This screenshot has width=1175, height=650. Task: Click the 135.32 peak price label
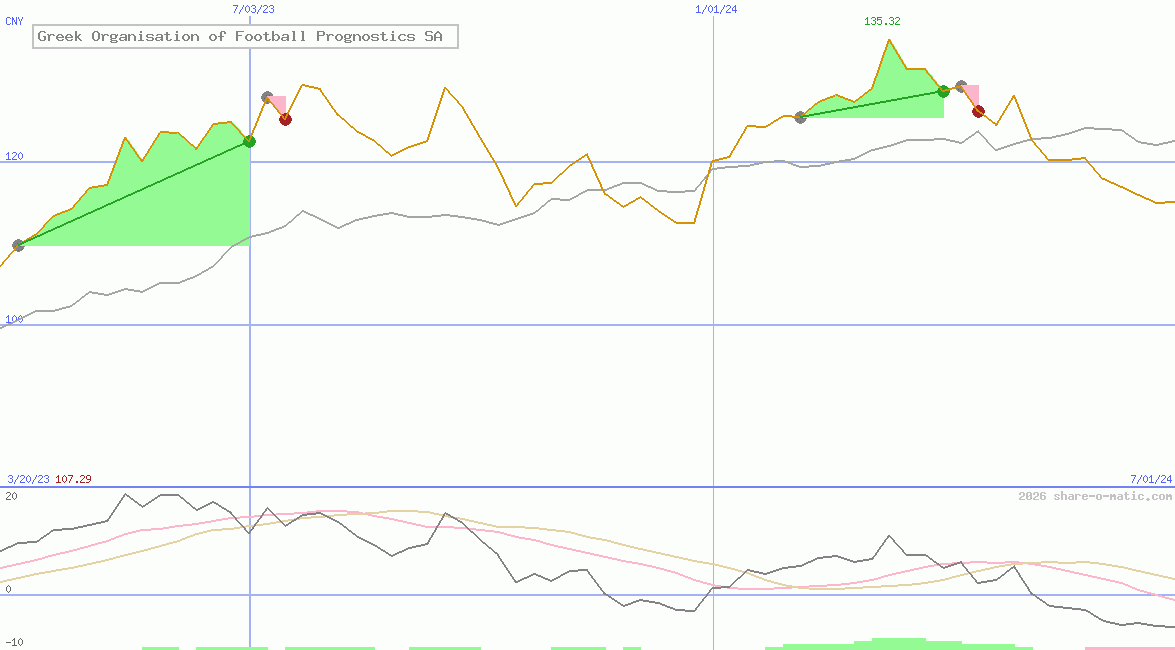pyautogui.click(x=882, y=21)
